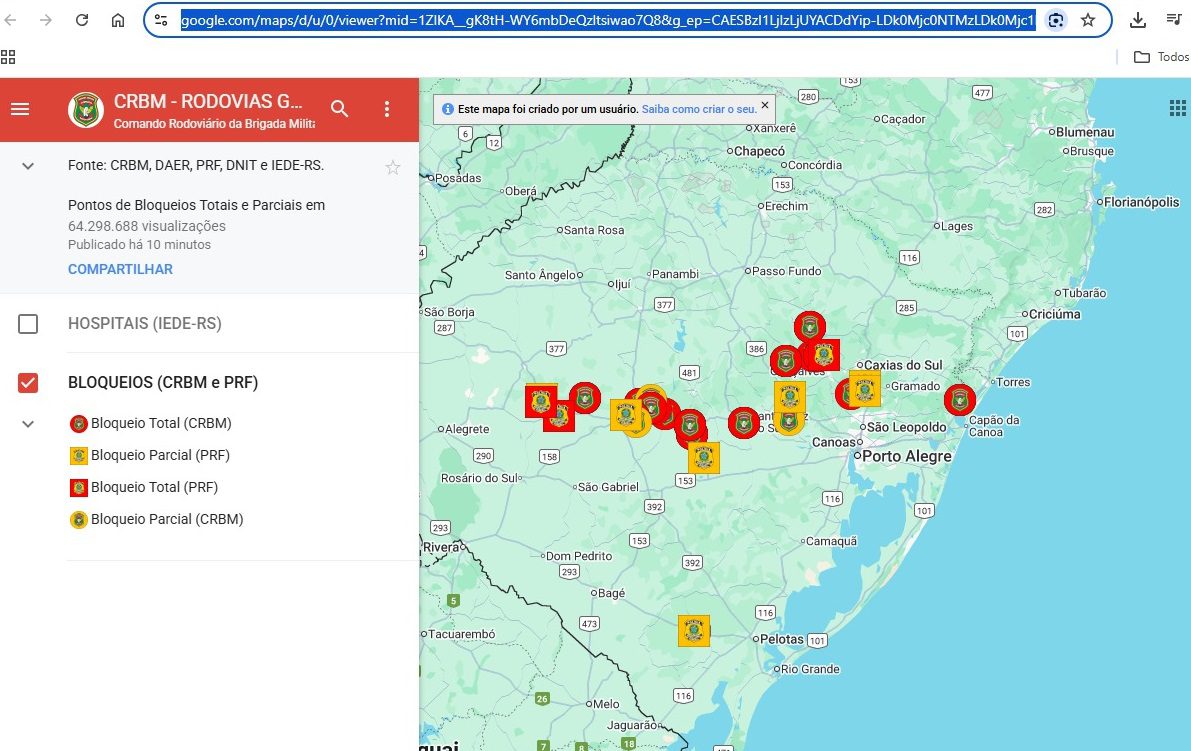
Task: Click the browser home button
Action: (118, 20)
